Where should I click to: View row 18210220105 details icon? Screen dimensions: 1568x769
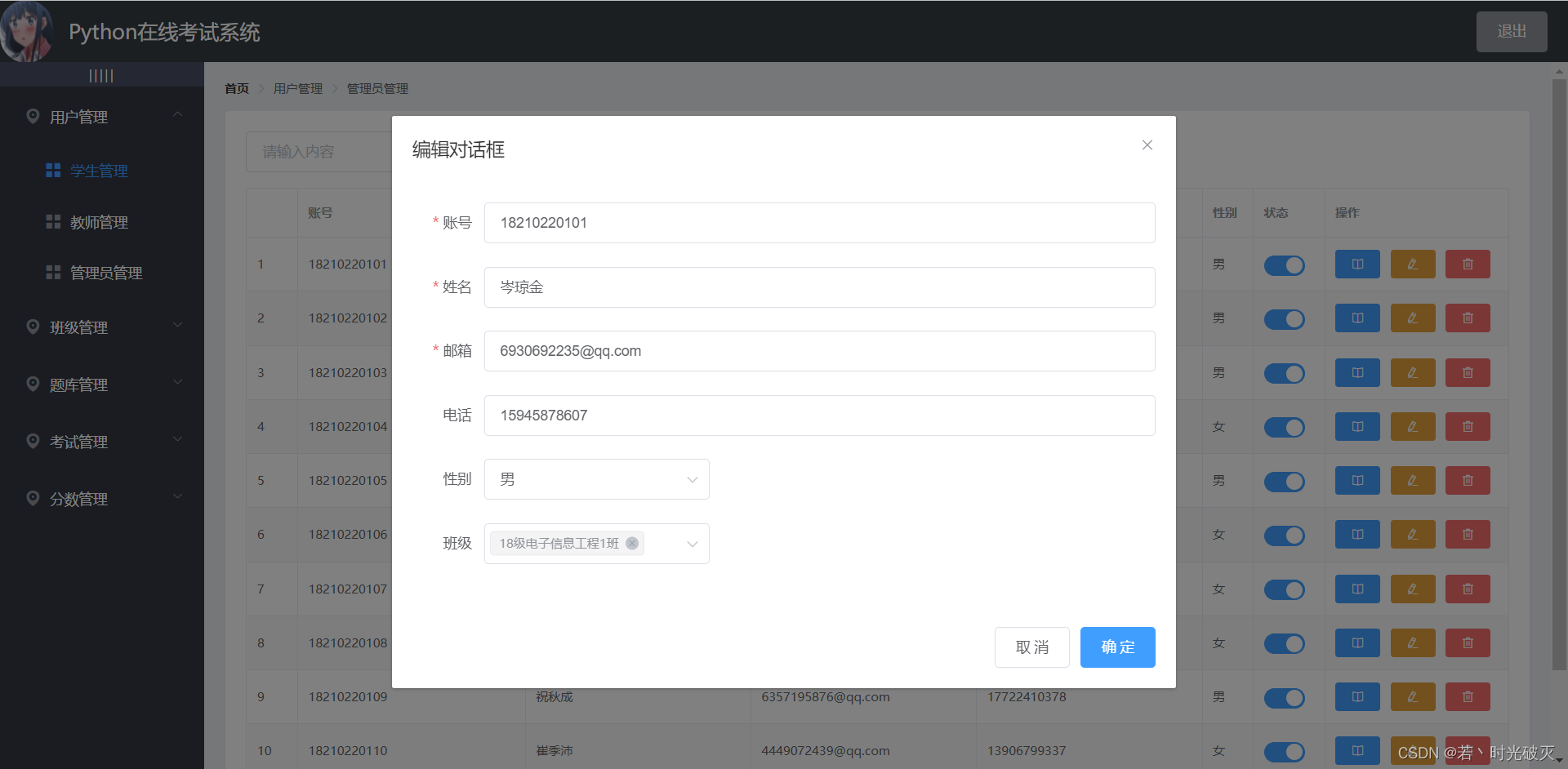point(1357,481)
